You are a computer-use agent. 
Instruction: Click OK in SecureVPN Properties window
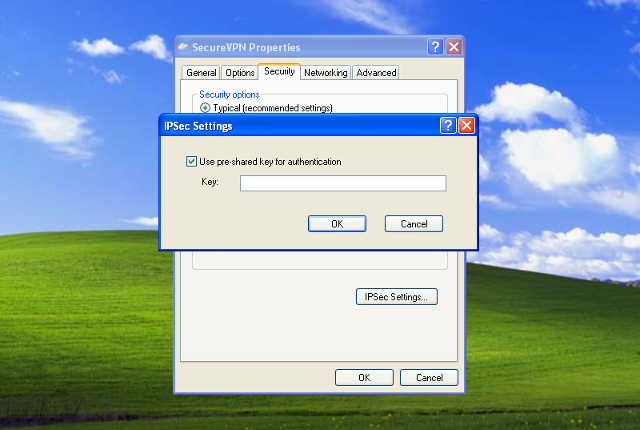pos(364,377)
